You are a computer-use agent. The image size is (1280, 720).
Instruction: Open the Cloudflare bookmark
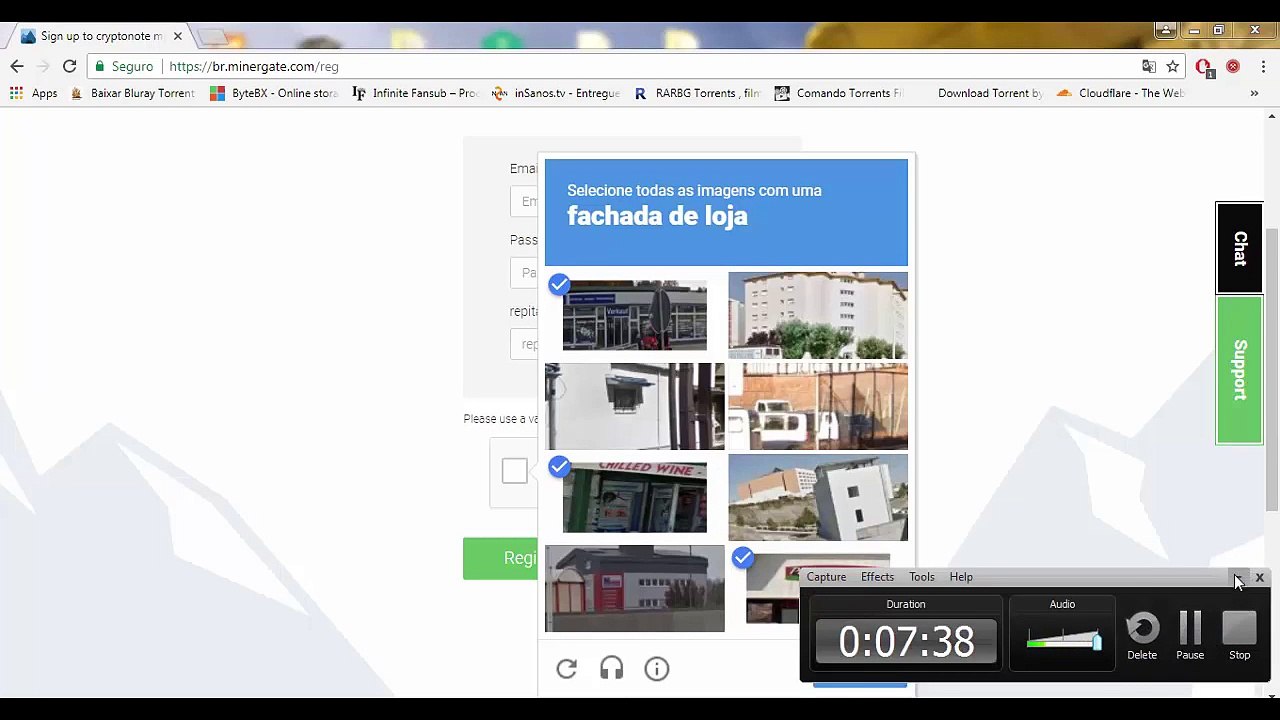(x=1121, y=93)
